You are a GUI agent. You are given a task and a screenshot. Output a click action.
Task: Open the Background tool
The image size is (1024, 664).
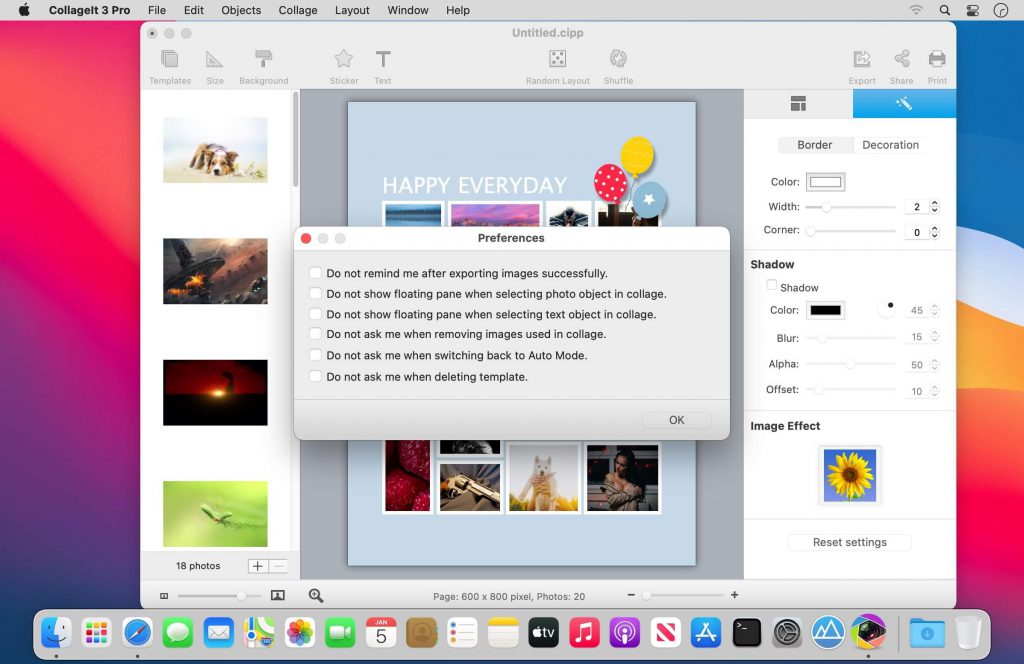[263, 62]
